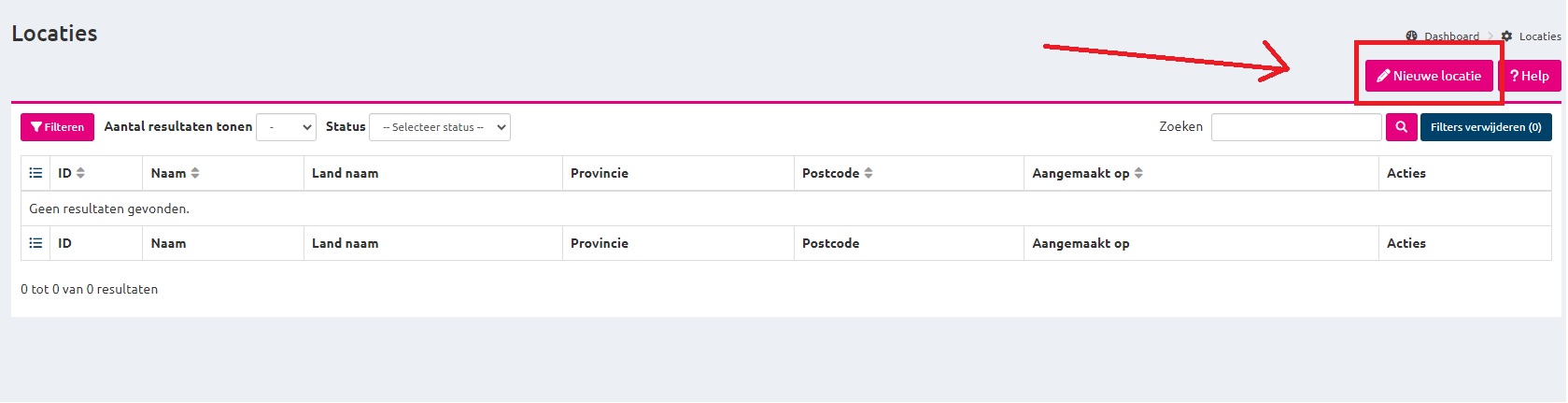Screen dimensions: 1568x403
Task: Remove filters with Filters verwijderen (0)
Action: [1486, 127]
